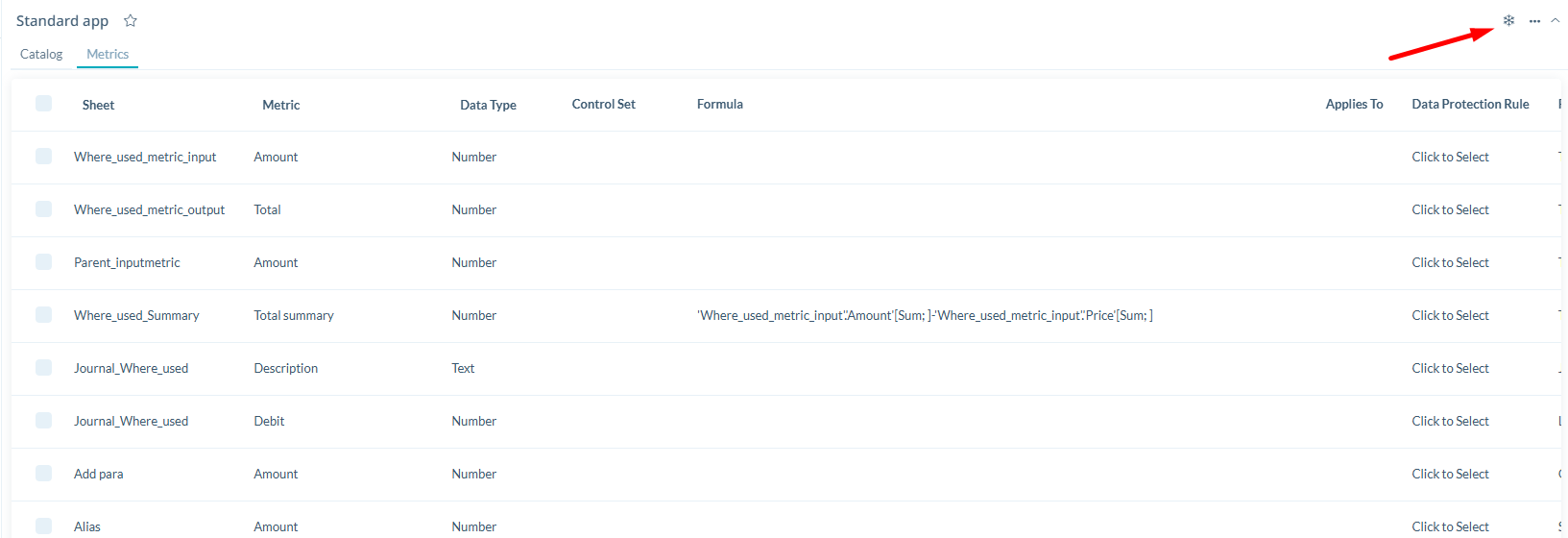
Task: Click the Data Protection Rule column header
Action: [x=1470, y=105]
